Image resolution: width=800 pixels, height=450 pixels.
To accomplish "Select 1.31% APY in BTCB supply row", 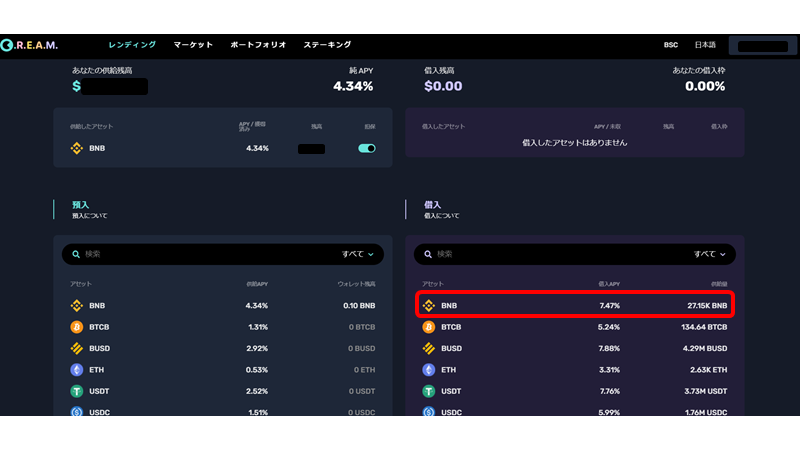I will point(258,327).
